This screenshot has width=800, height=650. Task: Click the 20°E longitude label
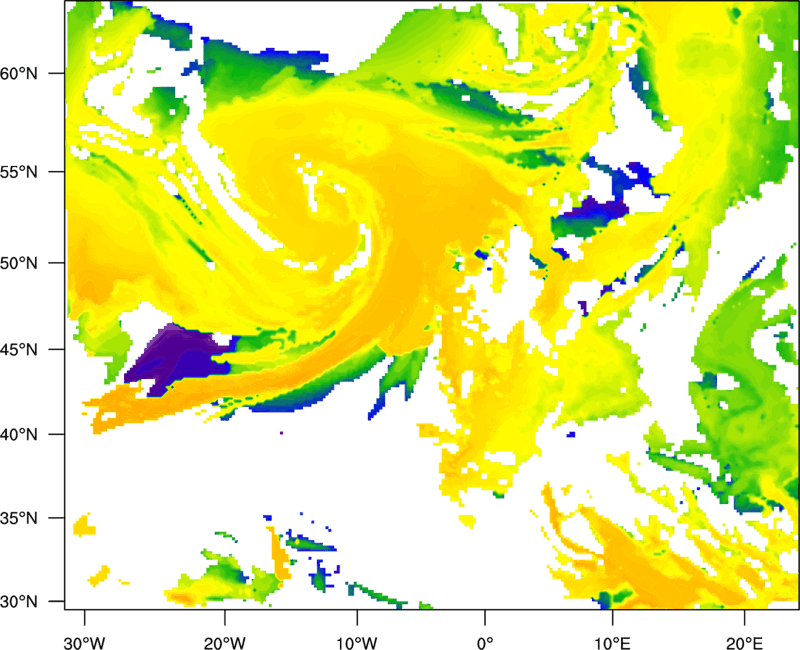pos(744,643)
